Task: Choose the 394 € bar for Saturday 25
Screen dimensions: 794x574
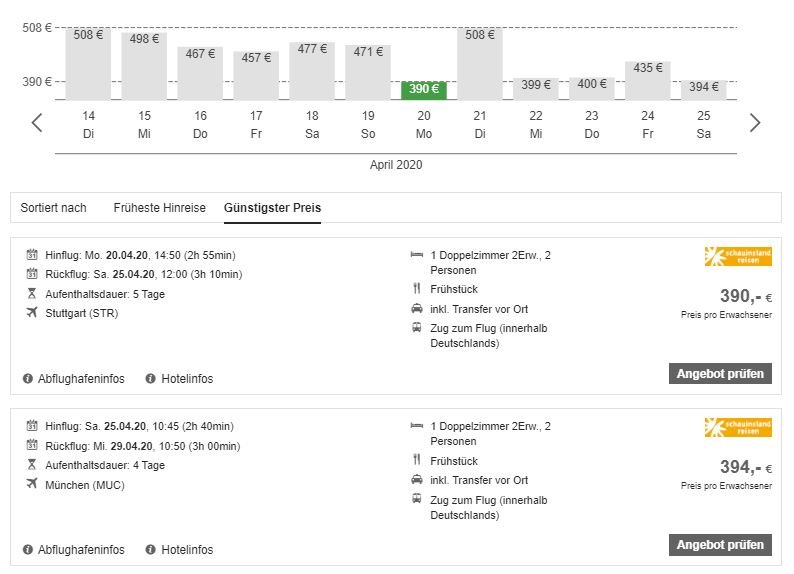Action: [x=704, y=90]
